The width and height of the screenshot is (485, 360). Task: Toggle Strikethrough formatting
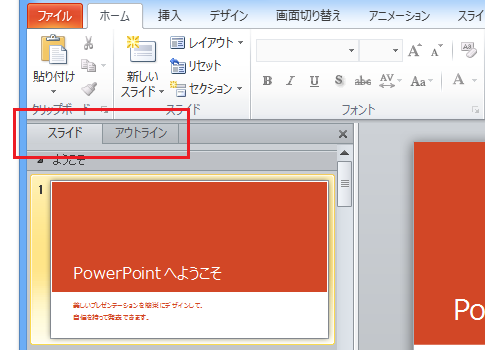click(363, 81)
